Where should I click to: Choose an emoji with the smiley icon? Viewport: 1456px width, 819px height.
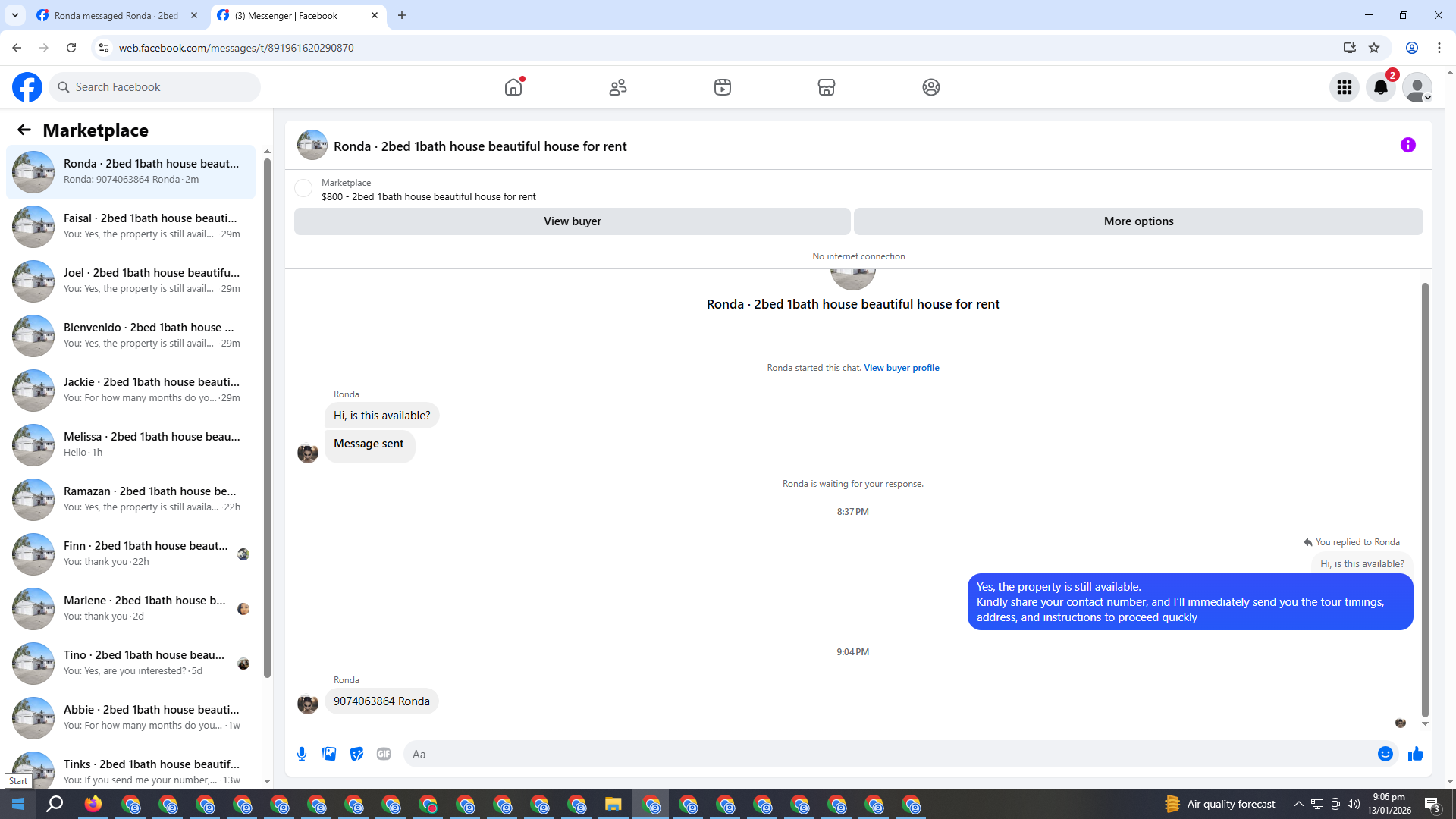click(x=1385, y=754)
